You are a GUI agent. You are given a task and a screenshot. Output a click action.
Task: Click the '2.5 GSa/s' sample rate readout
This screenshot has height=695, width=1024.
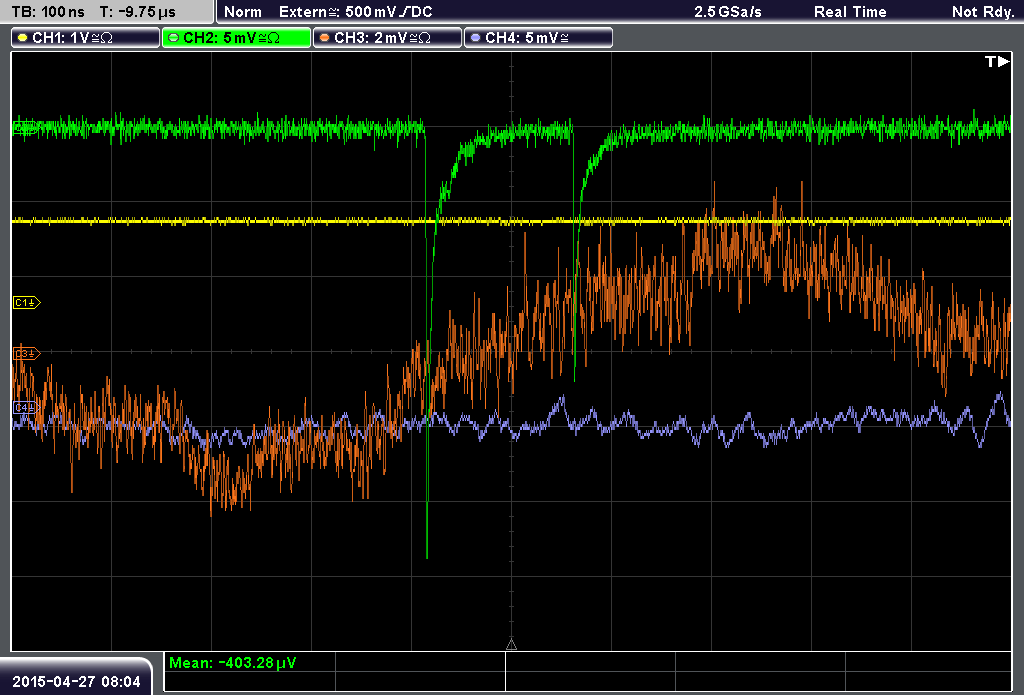pos(728,12)
